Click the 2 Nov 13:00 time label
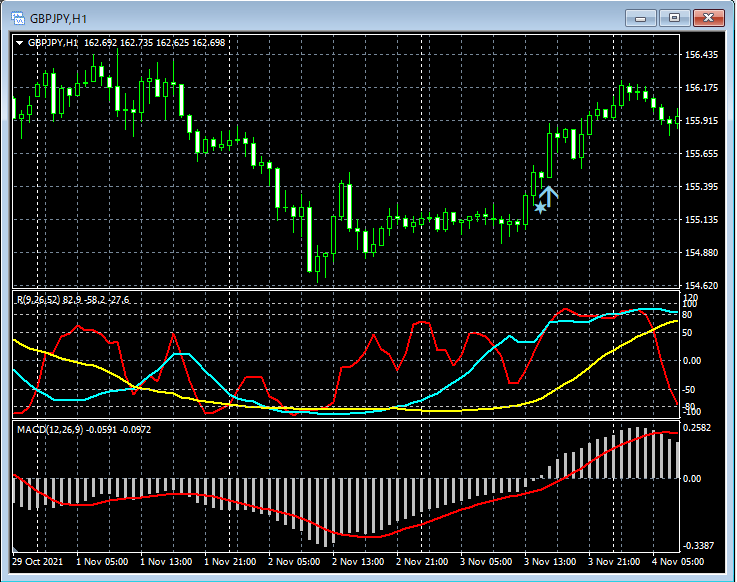Screen dimensions: 737x582 click(x=358, y=562)
